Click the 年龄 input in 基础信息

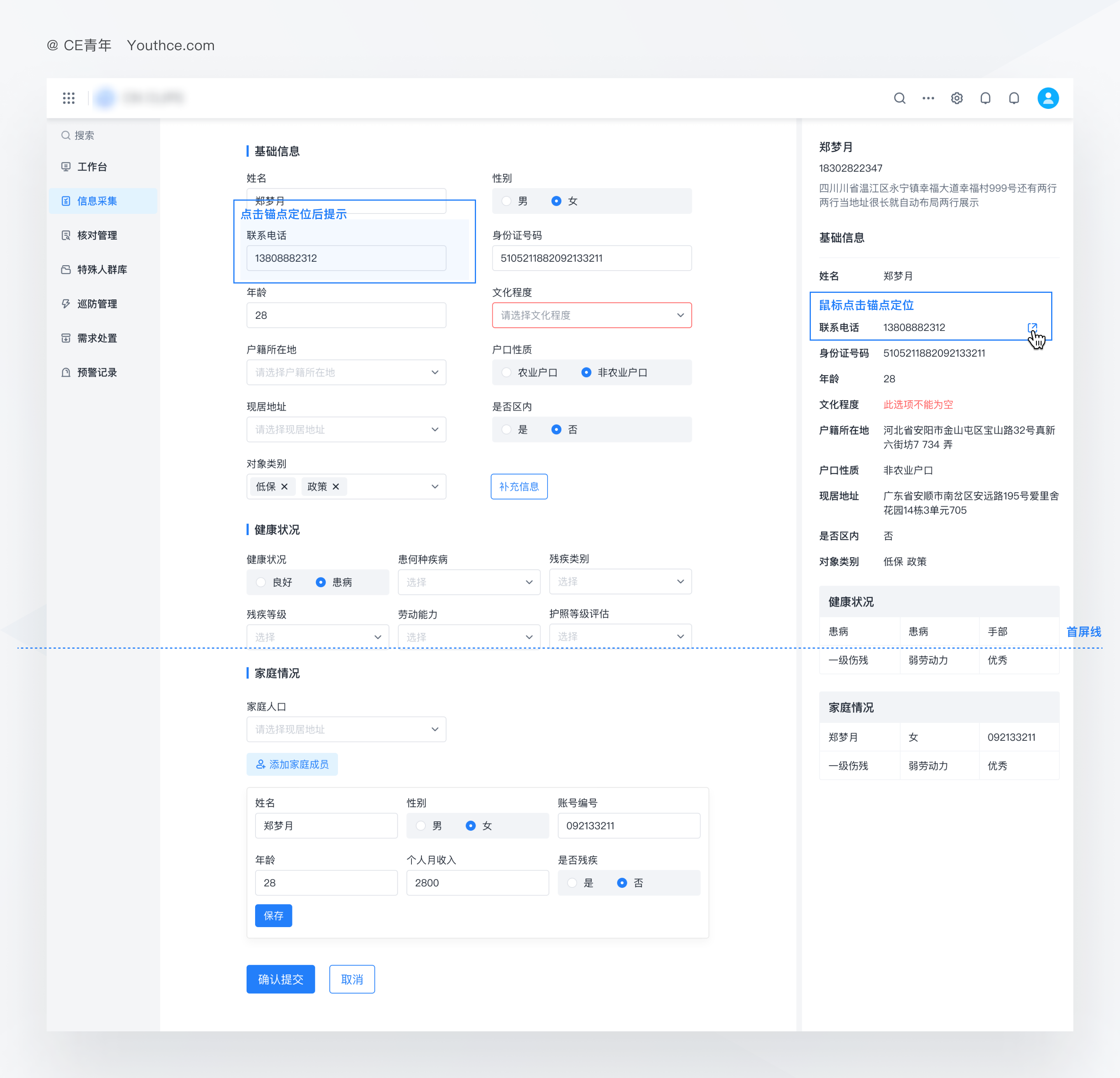[x=346, y=315]
